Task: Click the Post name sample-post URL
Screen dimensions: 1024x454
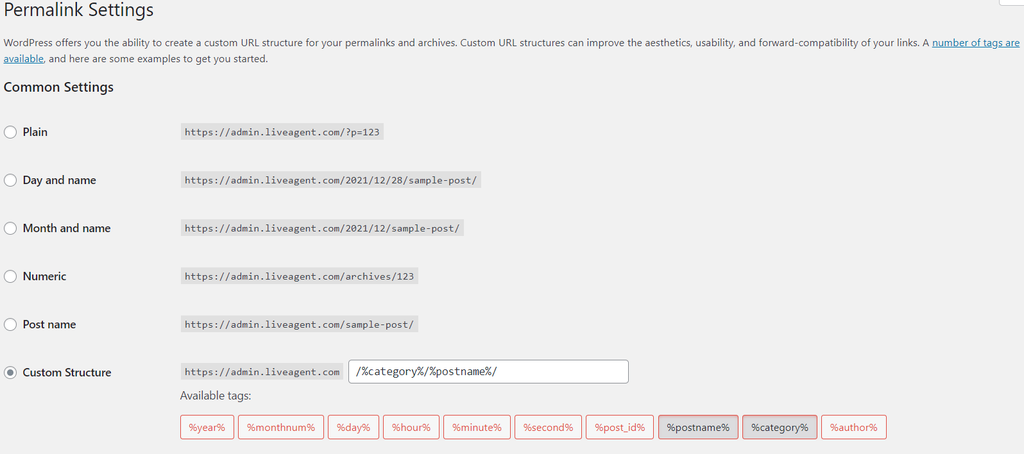Action: (x=300, y=324)
